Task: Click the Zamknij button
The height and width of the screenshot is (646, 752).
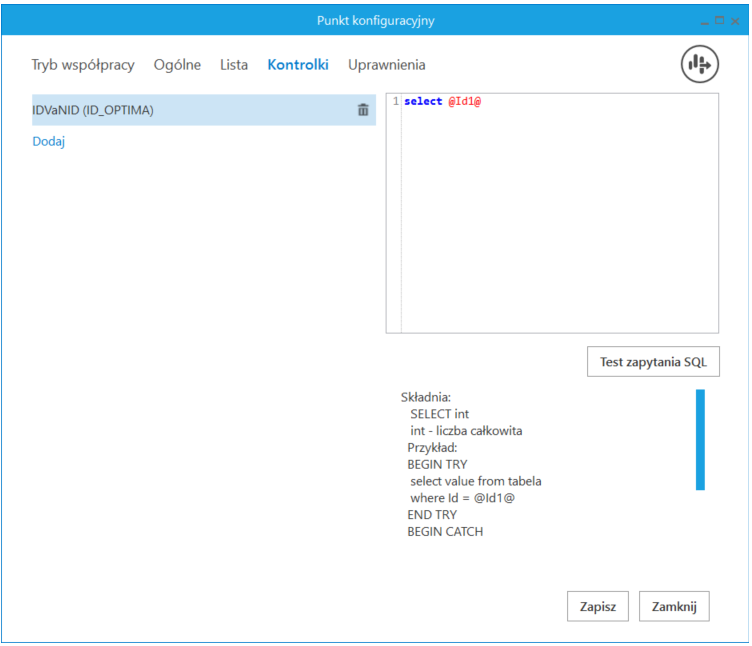Action: (x=674, y=606)
